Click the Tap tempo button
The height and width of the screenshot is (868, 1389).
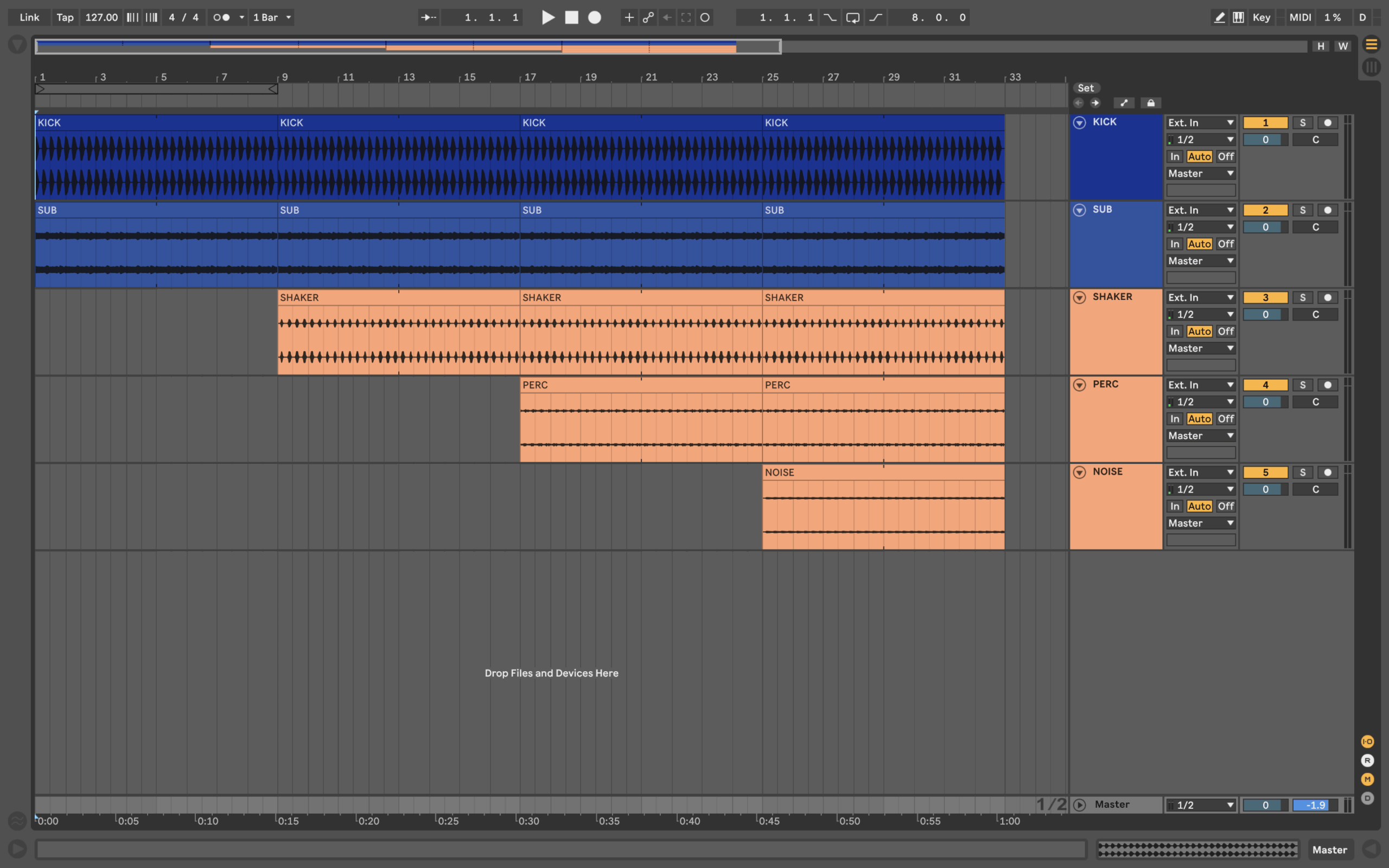[x=65, y=17]
